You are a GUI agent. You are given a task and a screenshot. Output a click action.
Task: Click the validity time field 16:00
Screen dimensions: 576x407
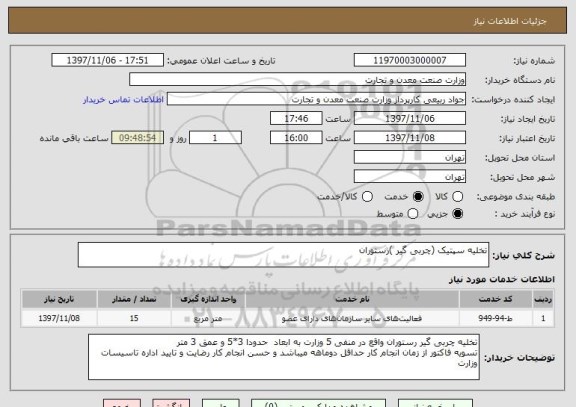(x=296, y=138)
